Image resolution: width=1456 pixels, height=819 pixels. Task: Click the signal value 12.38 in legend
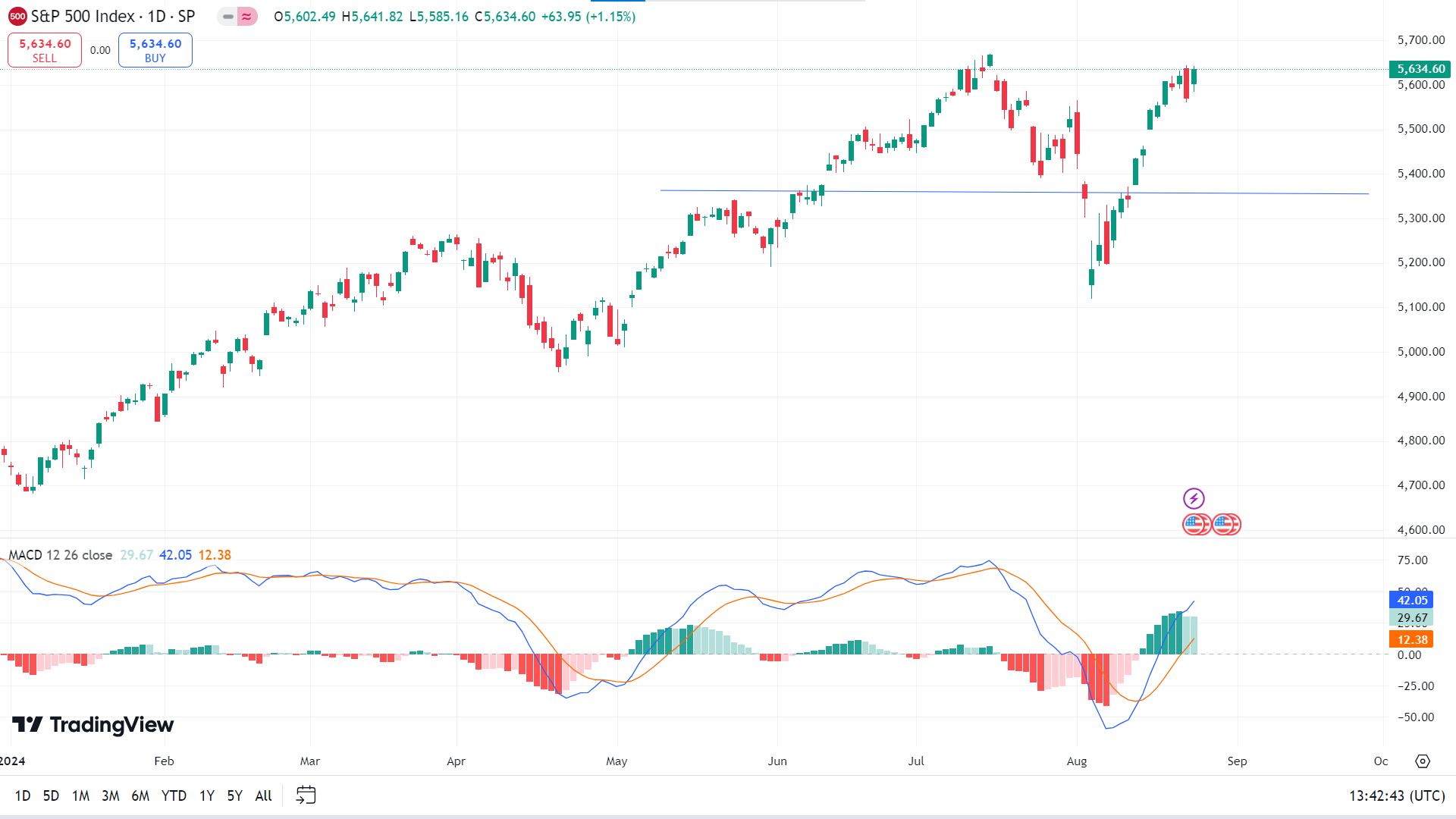215,555
